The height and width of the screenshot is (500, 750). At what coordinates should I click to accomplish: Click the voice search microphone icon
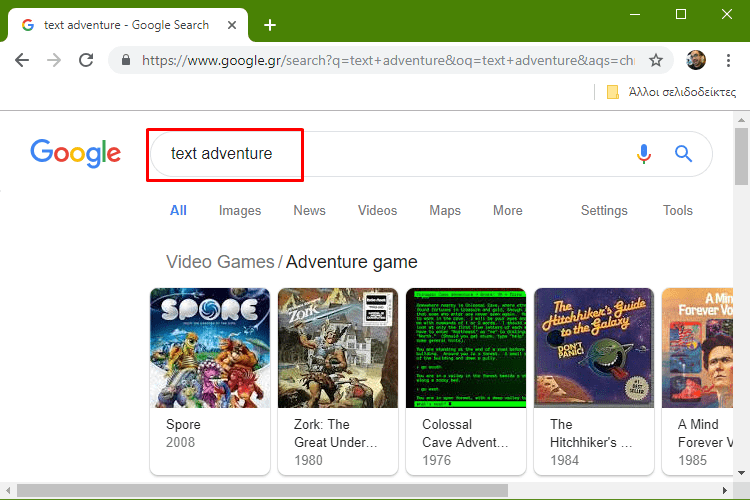[x=644, y=154]
